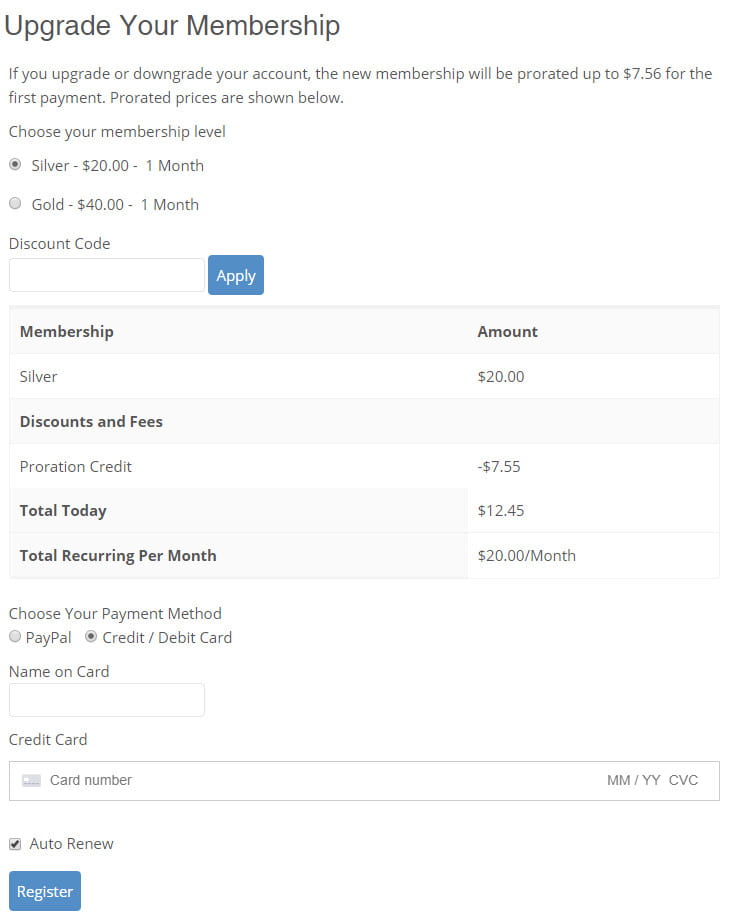The image size is (729, 918).
Task: Click the Upgrade Your Membership heading
Action: click(172, 26)
